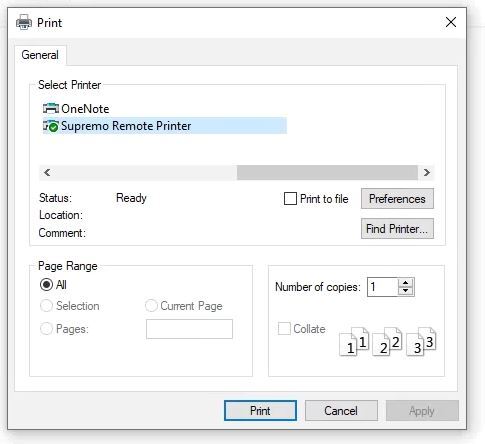Toggle the Collate checkbox
Viewport: 485px width, 444px height.
point(284,329)
